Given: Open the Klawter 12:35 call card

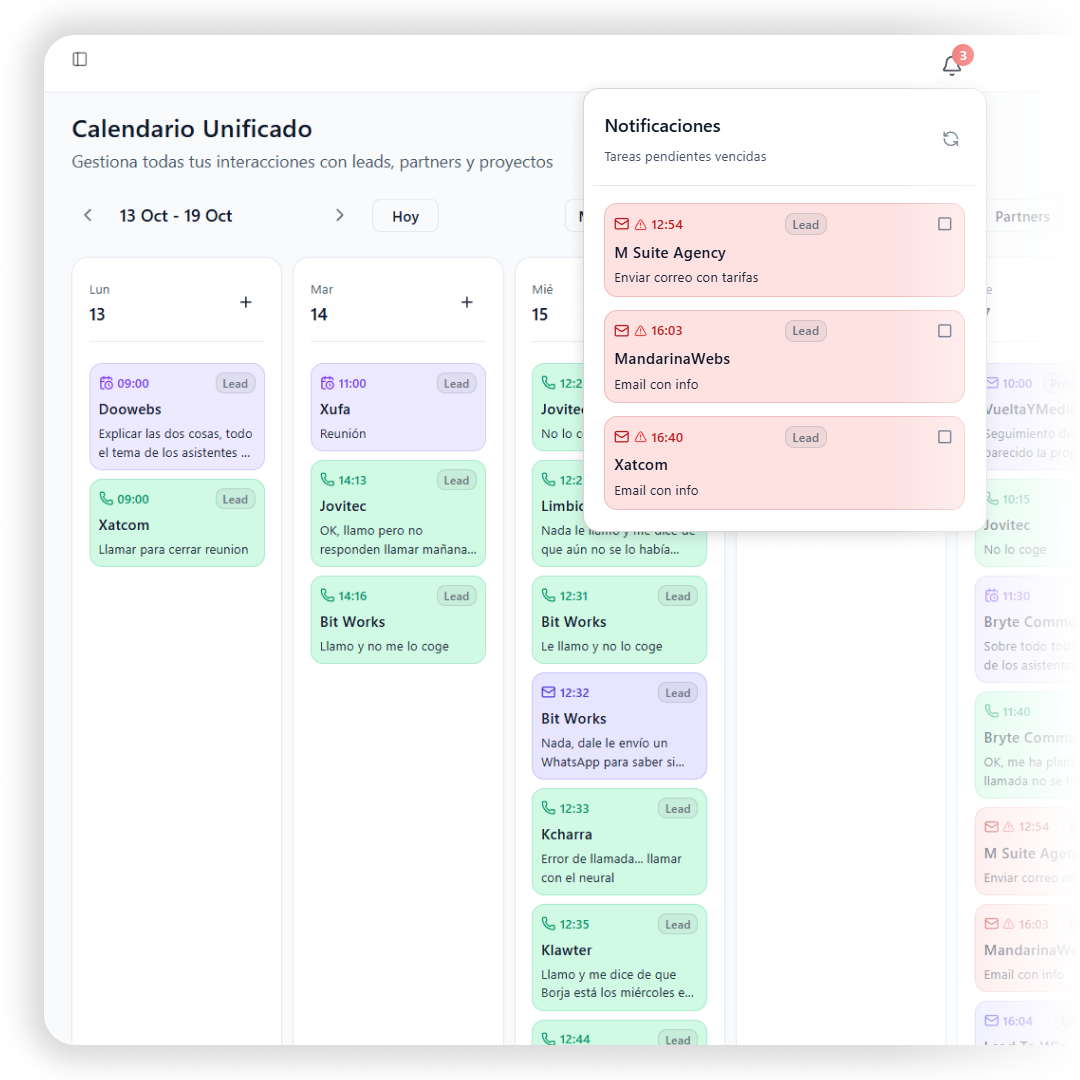Looking at the screenshot, I should [x=619, y=958].
